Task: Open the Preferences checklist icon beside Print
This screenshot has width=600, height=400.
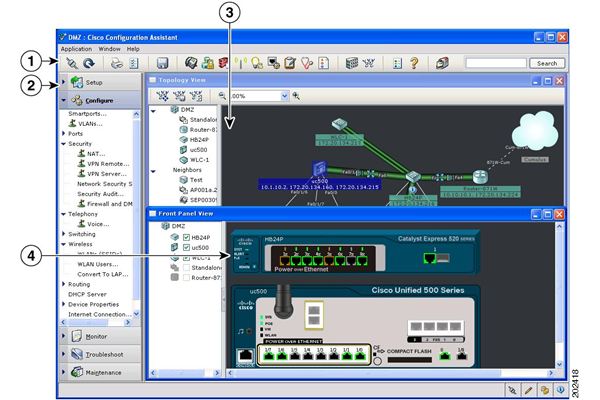Action: point(134,63)
